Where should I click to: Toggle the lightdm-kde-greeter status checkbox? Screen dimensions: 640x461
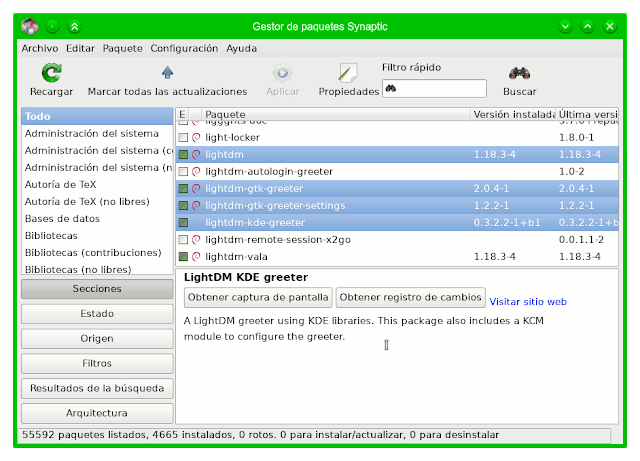point(183,223)
